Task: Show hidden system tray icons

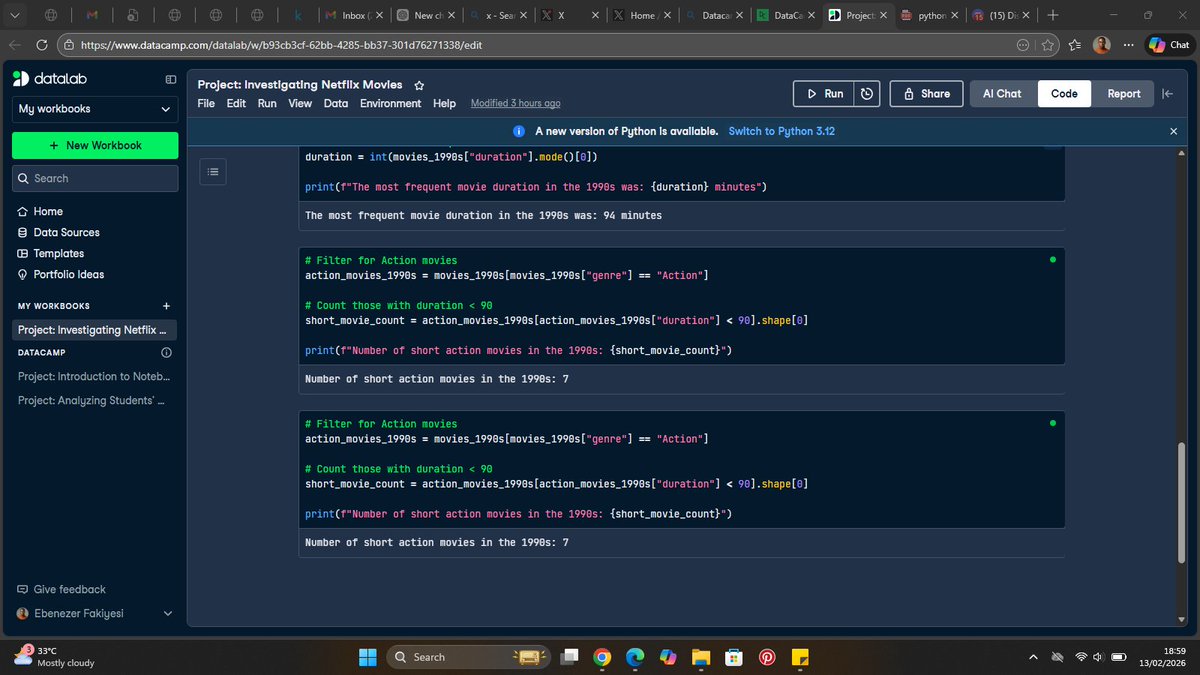Action: (x=1033, y=657)
